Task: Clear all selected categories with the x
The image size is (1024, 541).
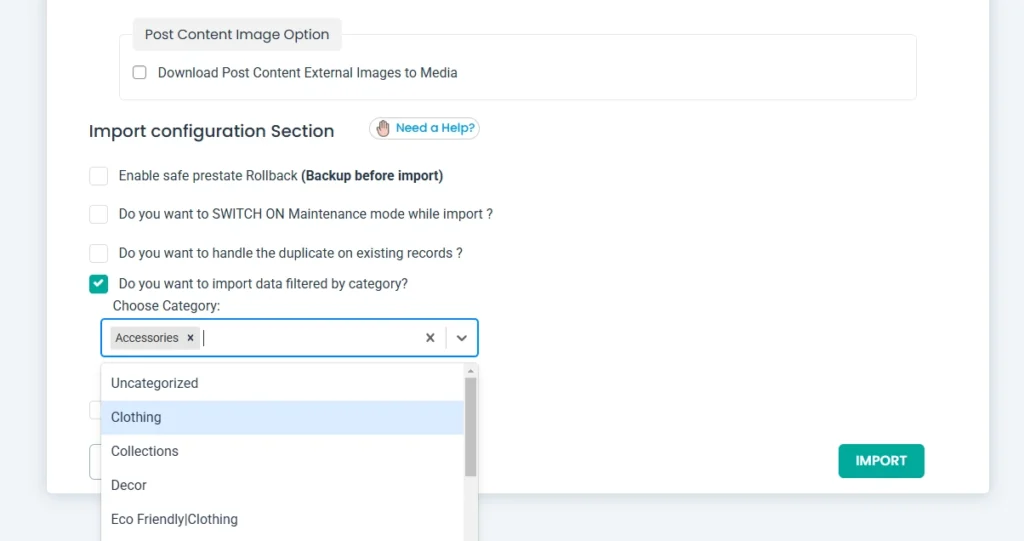Action: point(430,338)
